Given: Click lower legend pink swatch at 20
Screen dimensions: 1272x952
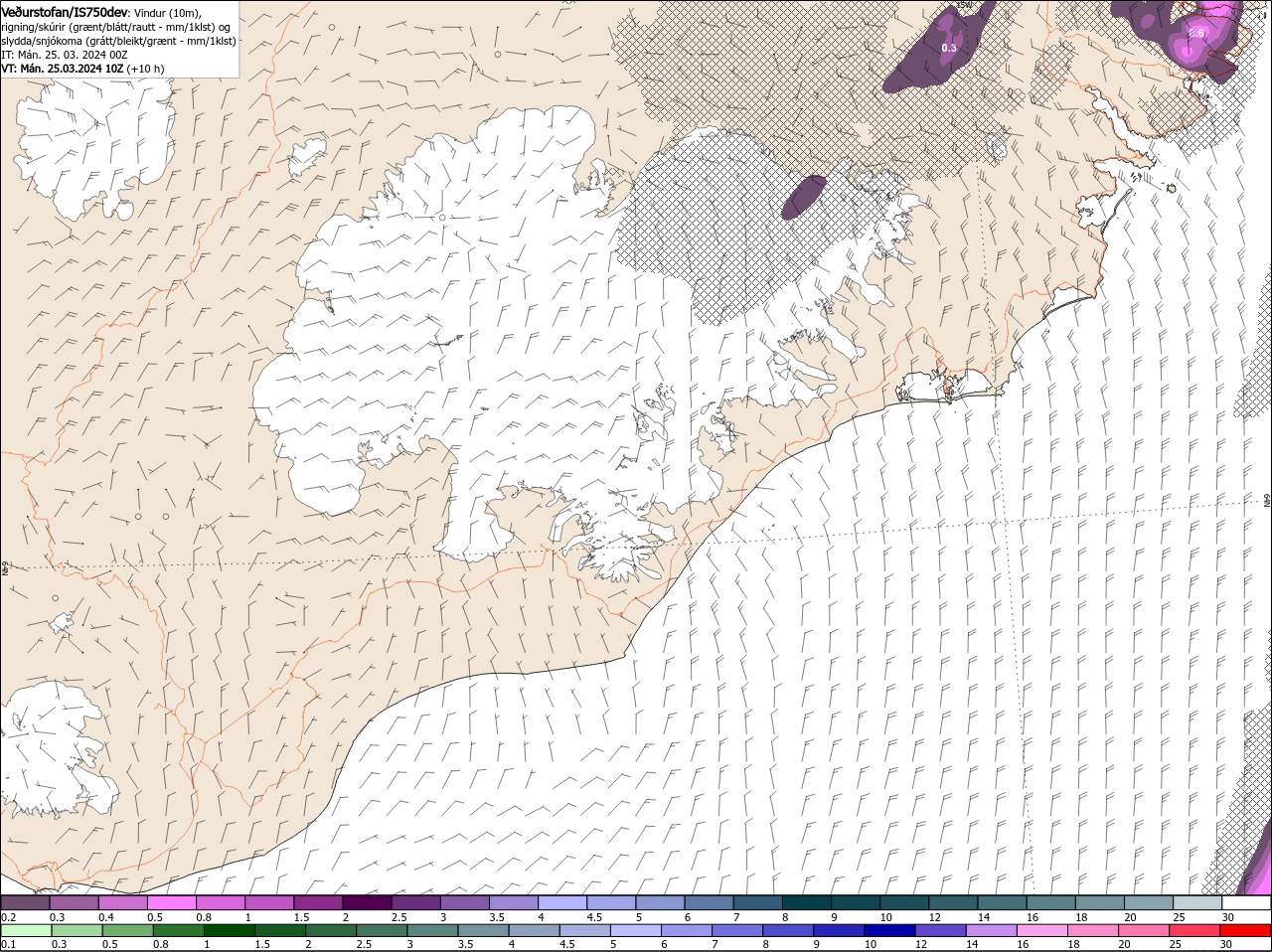Looking at the screenshot, I should (x=1144, y=930).
